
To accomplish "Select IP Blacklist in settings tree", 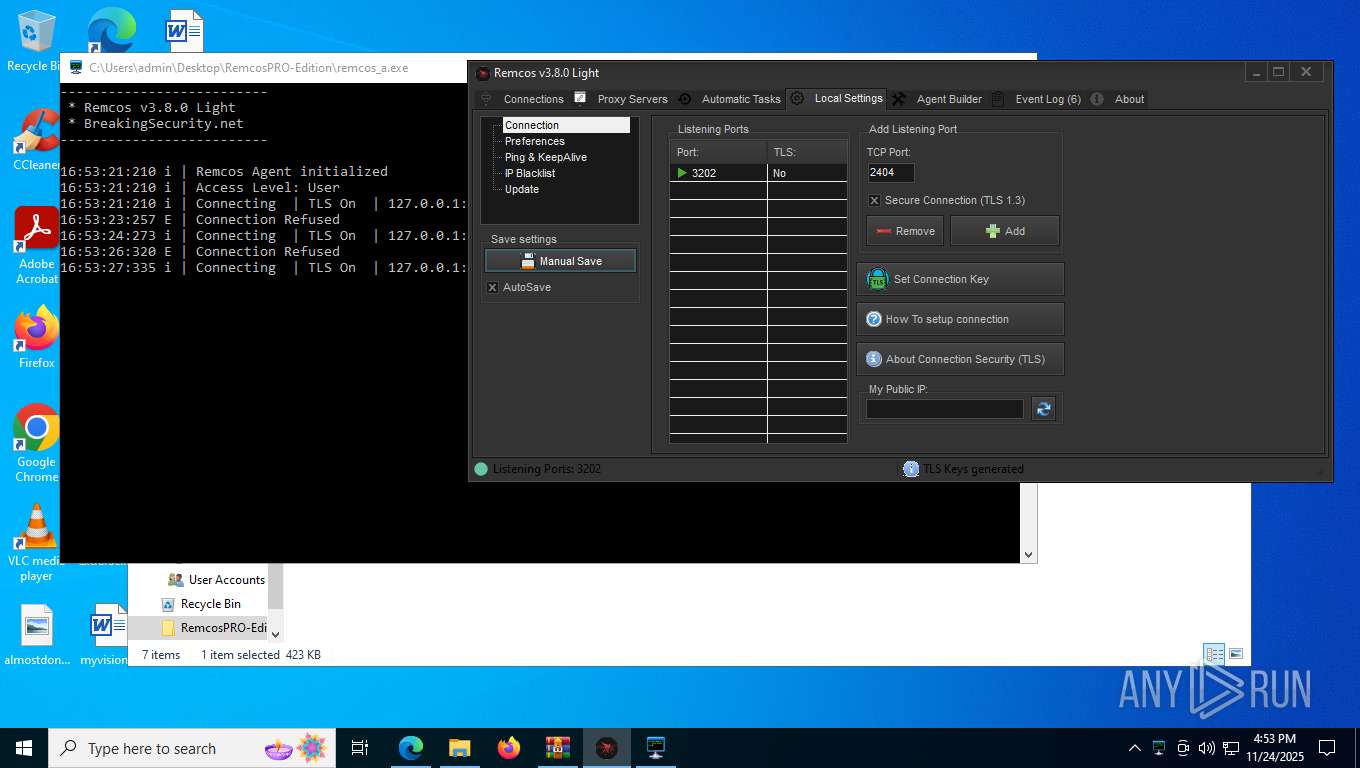I will 530,173.
